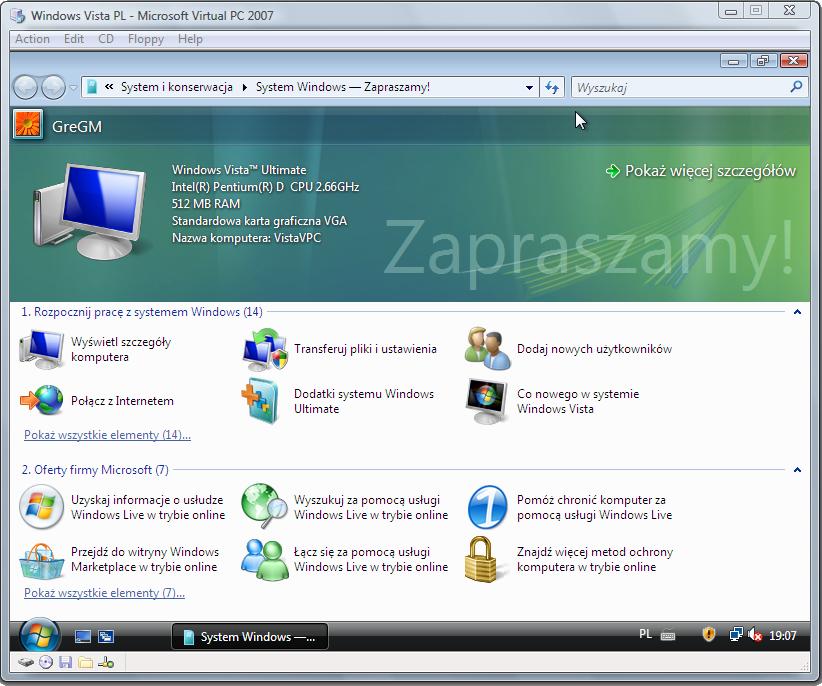This screenshot has height=686, width=822.
Task: Select System i konserwacja breadcrumb
Action: point(177,87)
